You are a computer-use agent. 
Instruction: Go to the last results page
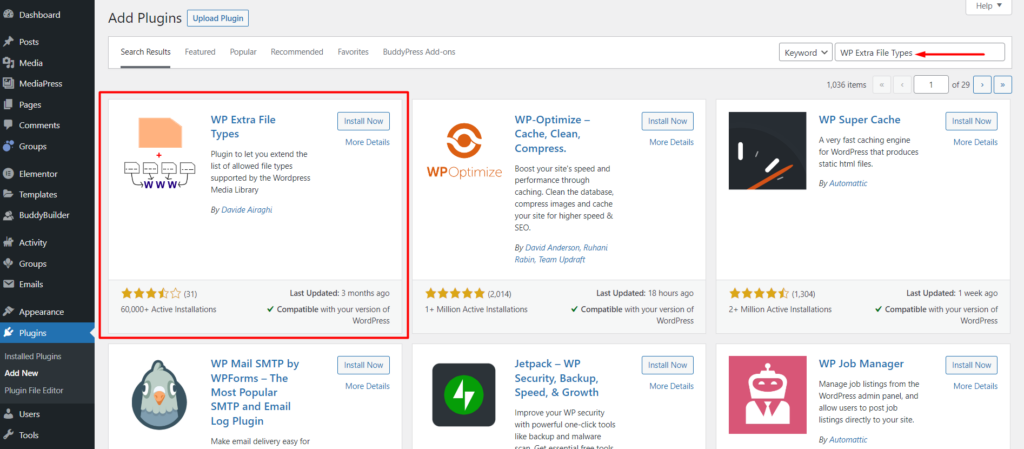tap(1002, 85)
